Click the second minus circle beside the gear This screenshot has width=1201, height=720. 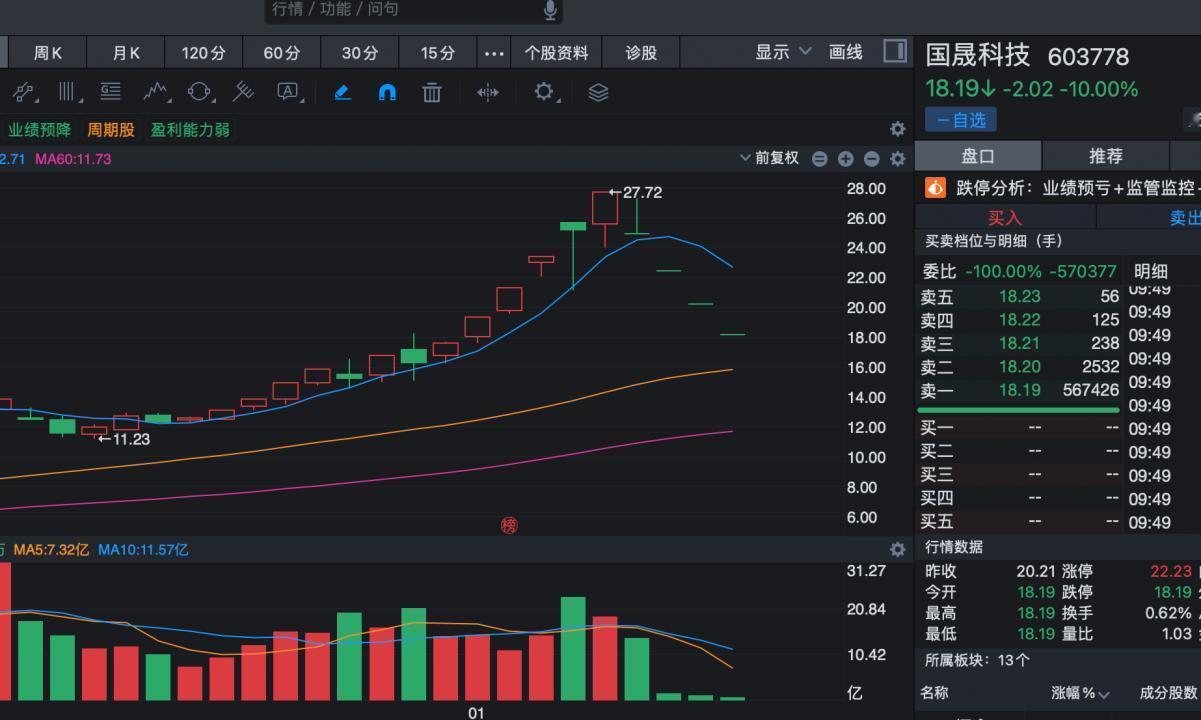871,158
